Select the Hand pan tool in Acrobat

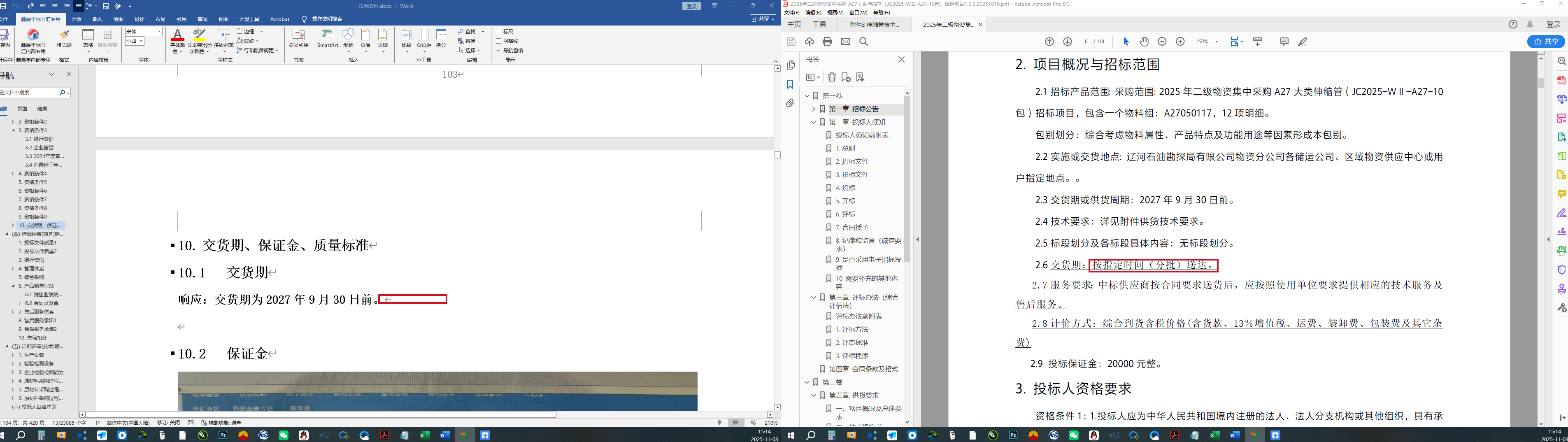(1144, 42)
